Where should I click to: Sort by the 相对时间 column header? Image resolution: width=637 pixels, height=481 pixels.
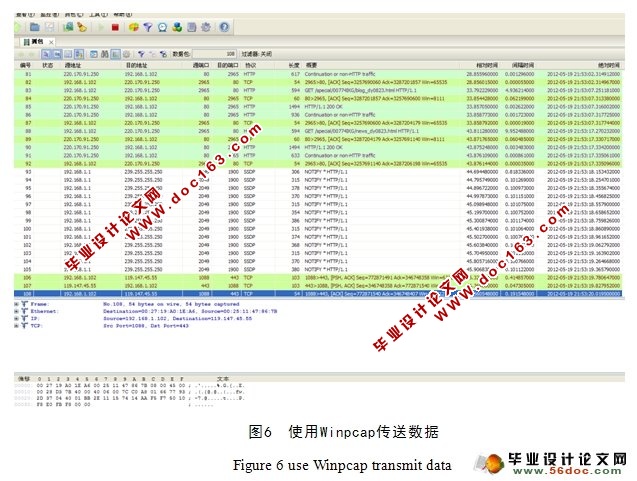click(x=487, y=65)
